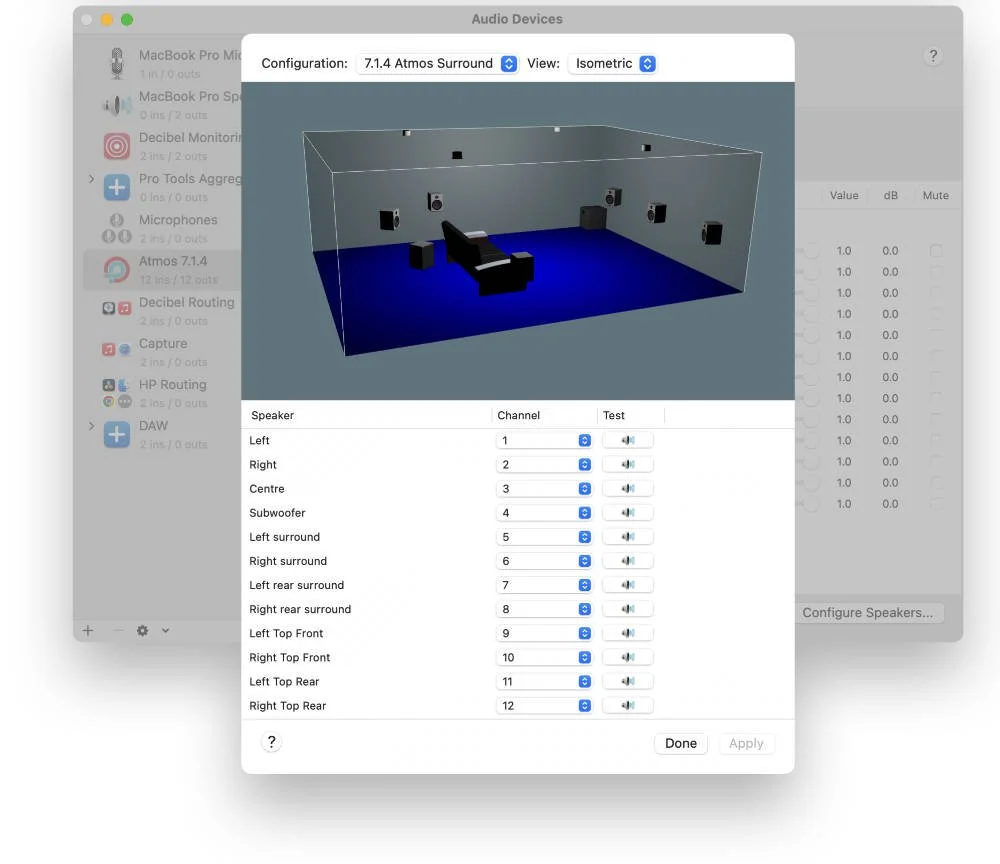Play test tone for Right Top Front
This screenshot has width=1000, height=864.
click(628, 658)
